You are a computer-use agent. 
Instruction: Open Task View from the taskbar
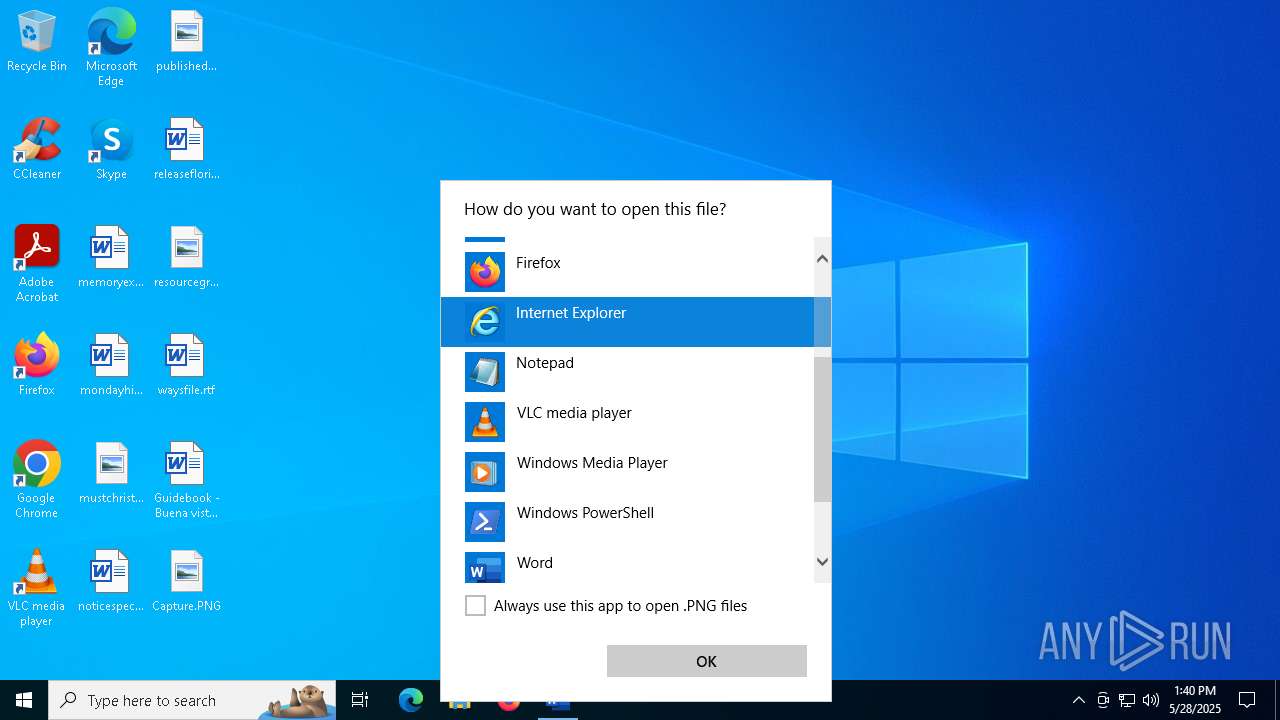[x=360, y=700]
